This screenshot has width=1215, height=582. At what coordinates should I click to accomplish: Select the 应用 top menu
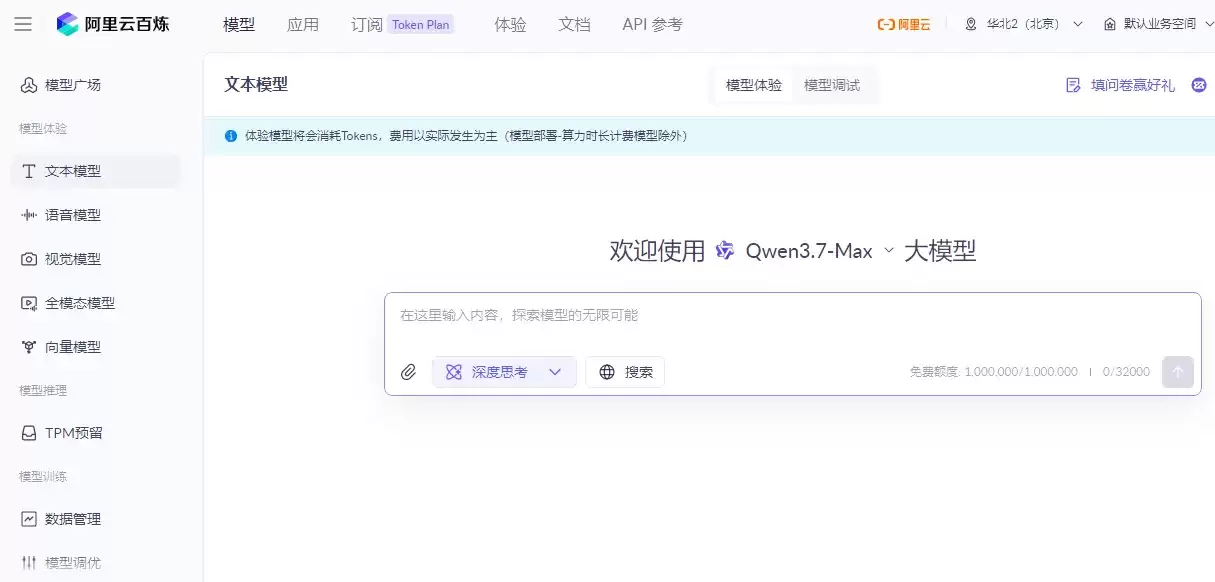coord(303,24)
